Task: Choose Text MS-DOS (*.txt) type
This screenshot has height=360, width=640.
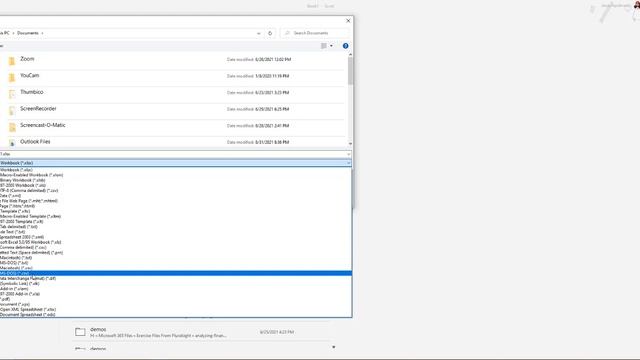Action: coord(176,263)
